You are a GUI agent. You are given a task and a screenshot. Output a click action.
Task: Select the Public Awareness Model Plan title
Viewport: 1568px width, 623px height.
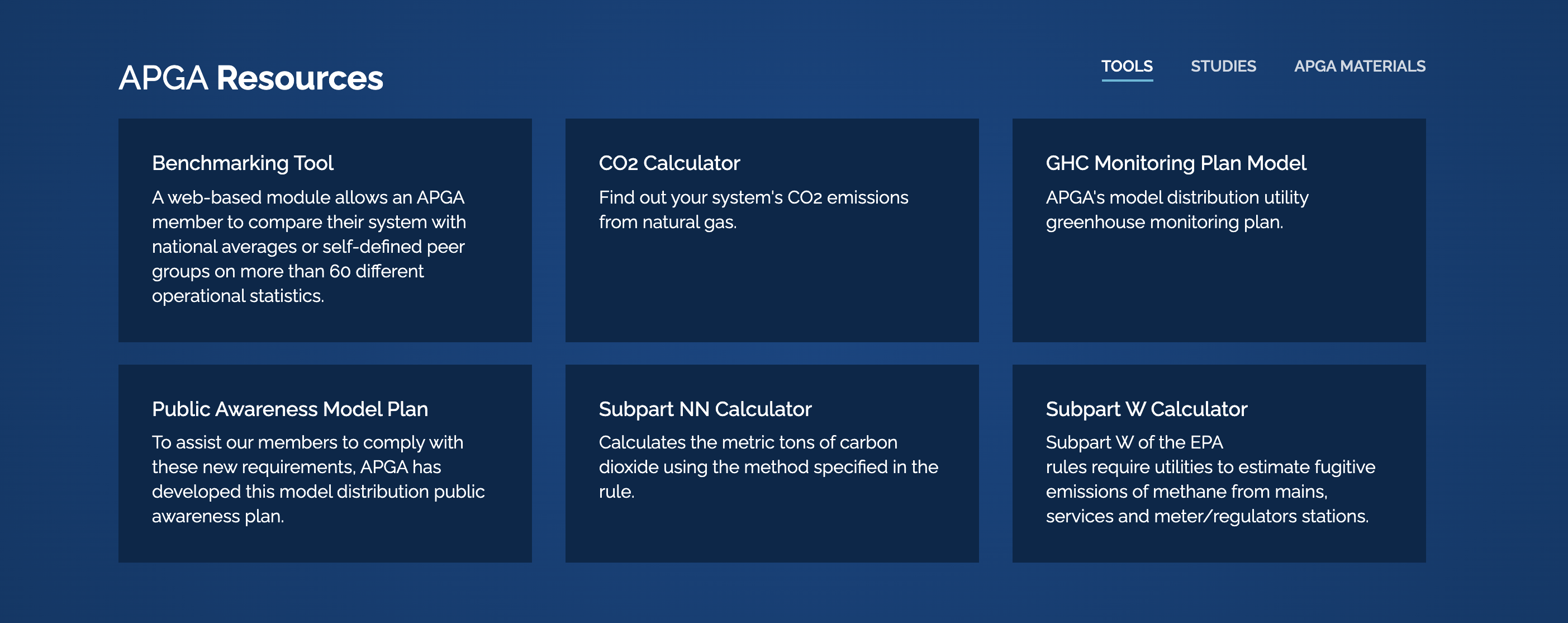click(x=289, y=409)
